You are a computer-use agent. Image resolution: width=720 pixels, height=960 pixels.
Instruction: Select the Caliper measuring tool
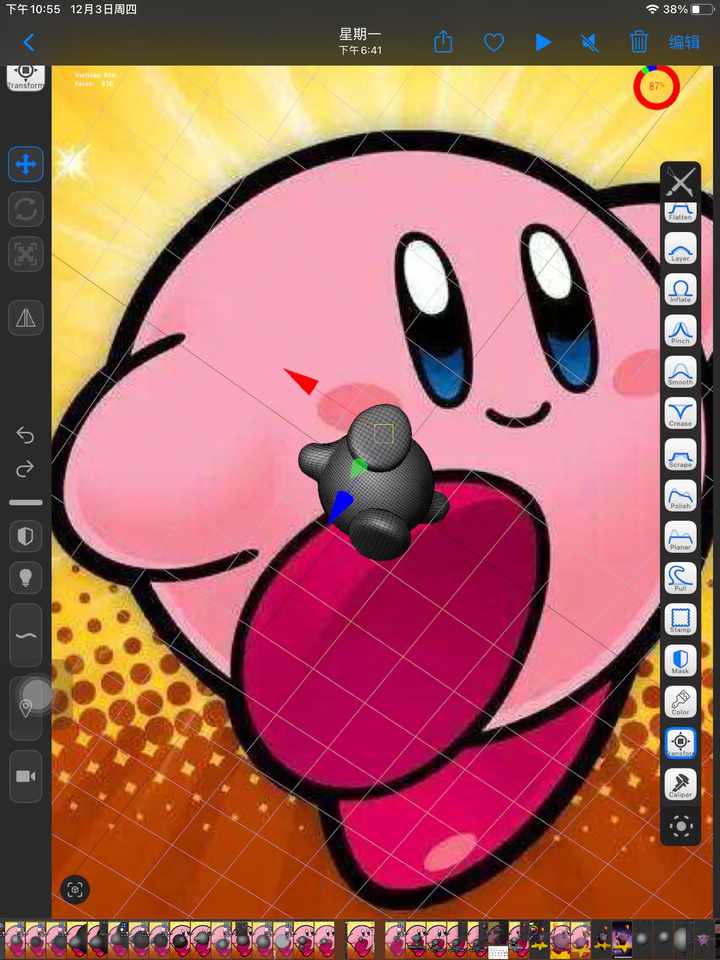point(680,784)
